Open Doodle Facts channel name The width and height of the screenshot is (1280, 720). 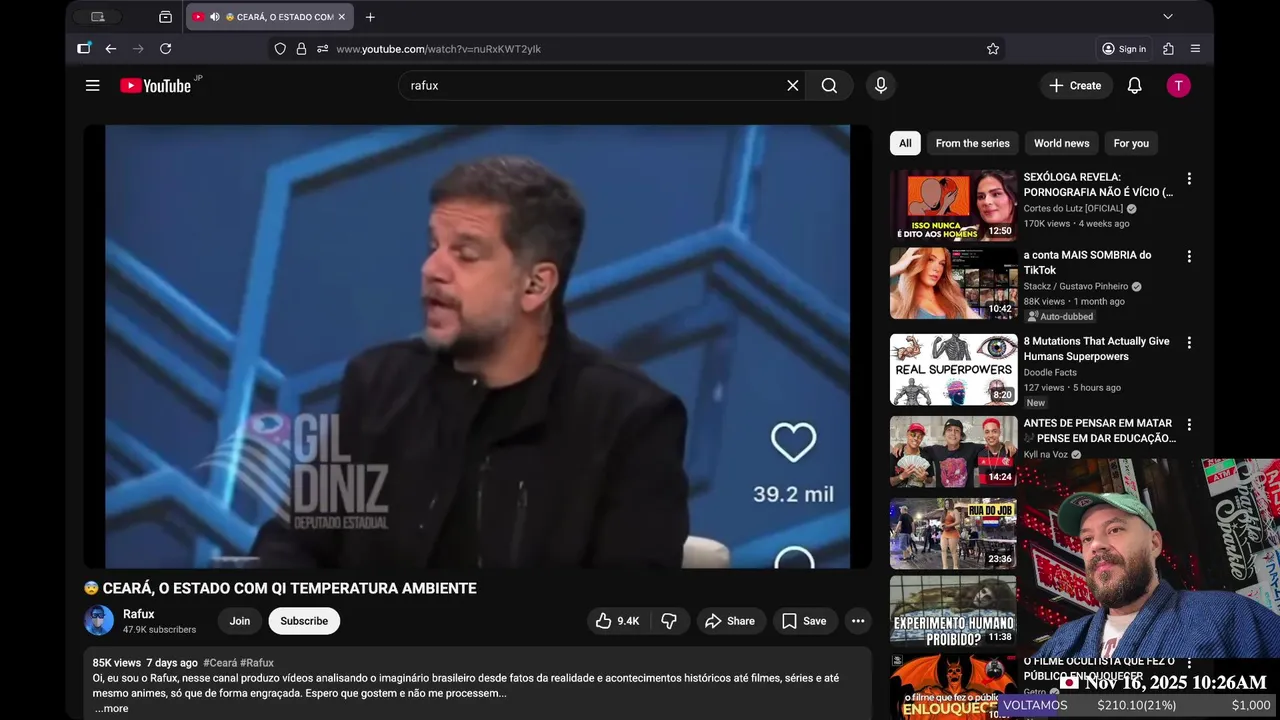pyautogui.click(x=1050, y=373)
